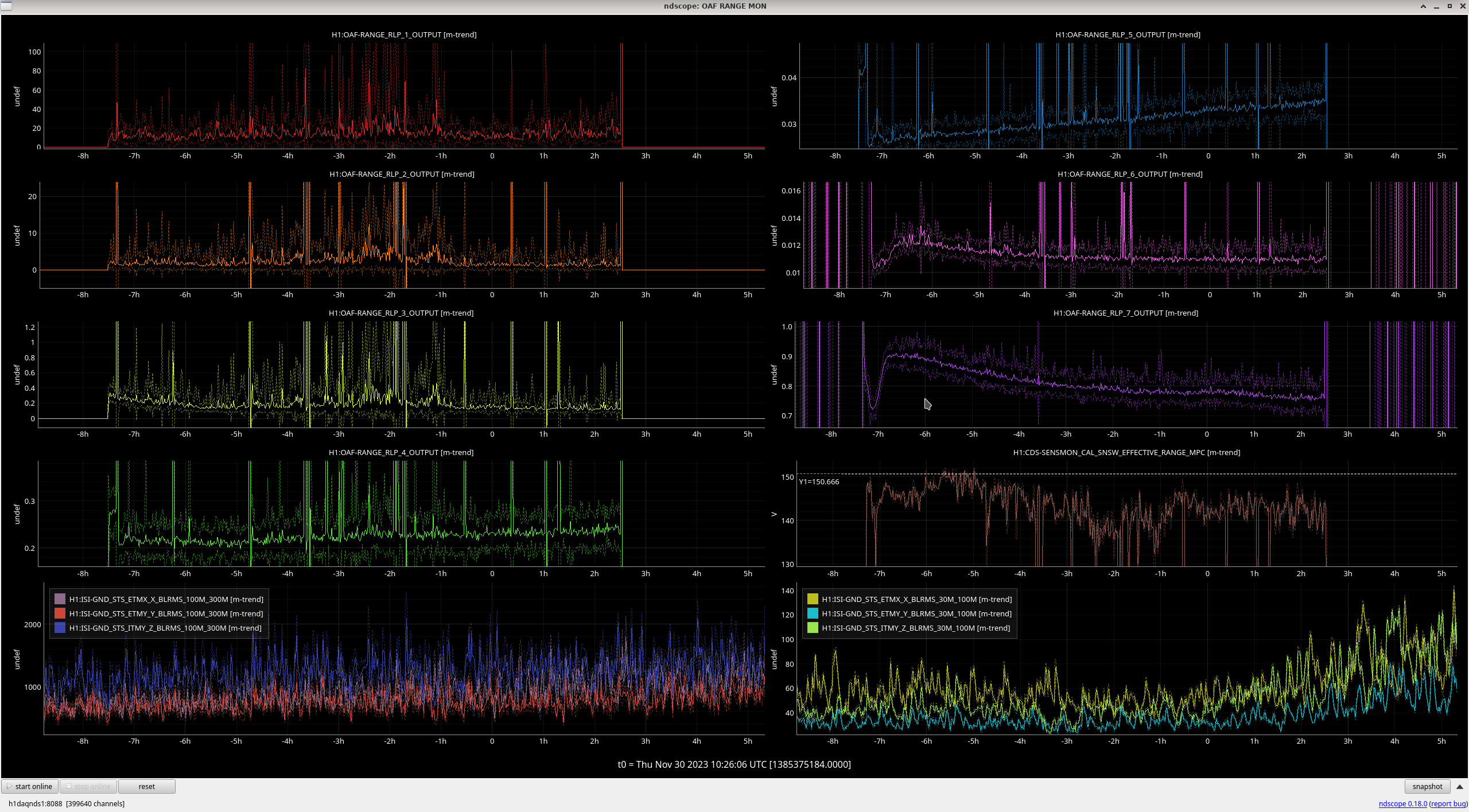Click the ETMX_X_BLRMS_100M_300M purple legend swatch
The height and width of the screenshot is (812, 1469).
coord(60,599)
